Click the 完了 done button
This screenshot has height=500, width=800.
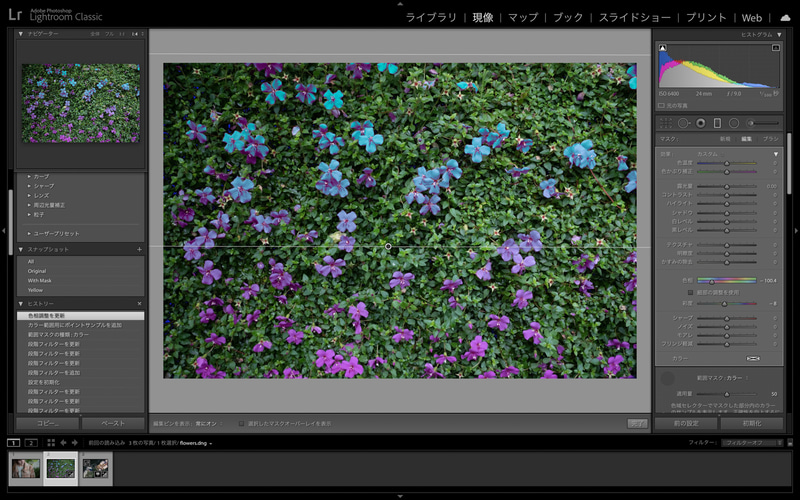coord(637,423)
